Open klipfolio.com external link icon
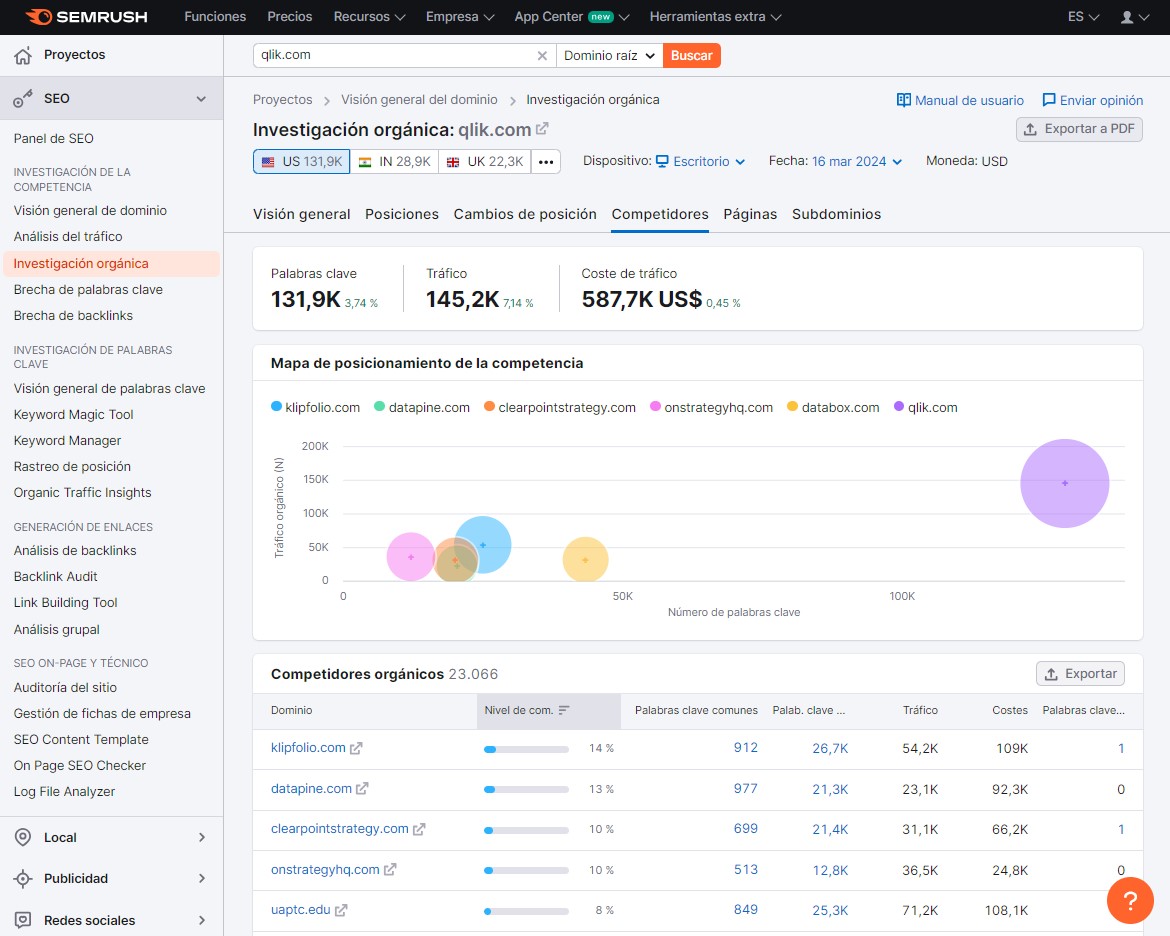This screenshot has height=936, width=1170. coord(356,748)
